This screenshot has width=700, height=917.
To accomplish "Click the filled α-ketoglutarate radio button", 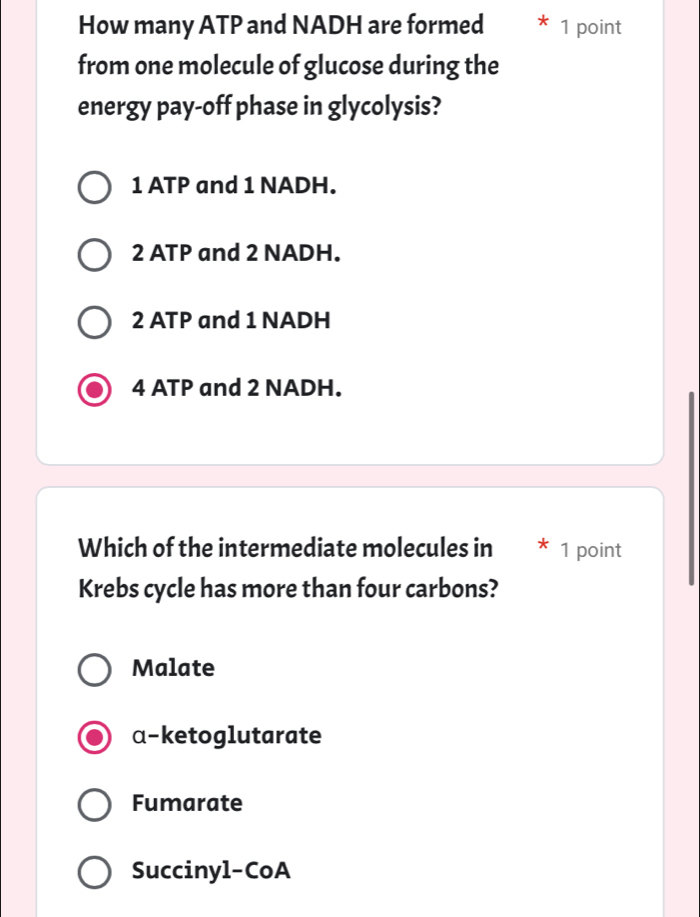I will click(94, 737).
